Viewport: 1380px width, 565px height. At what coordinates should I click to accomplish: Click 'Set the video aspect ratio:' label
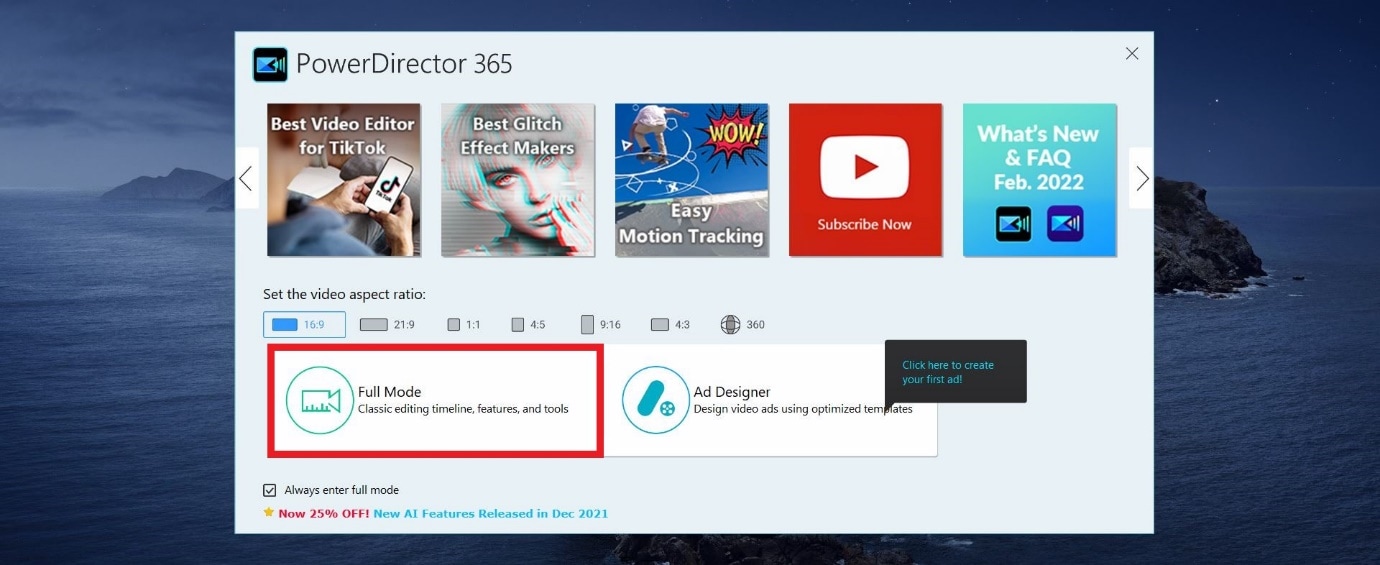point(344,294)
